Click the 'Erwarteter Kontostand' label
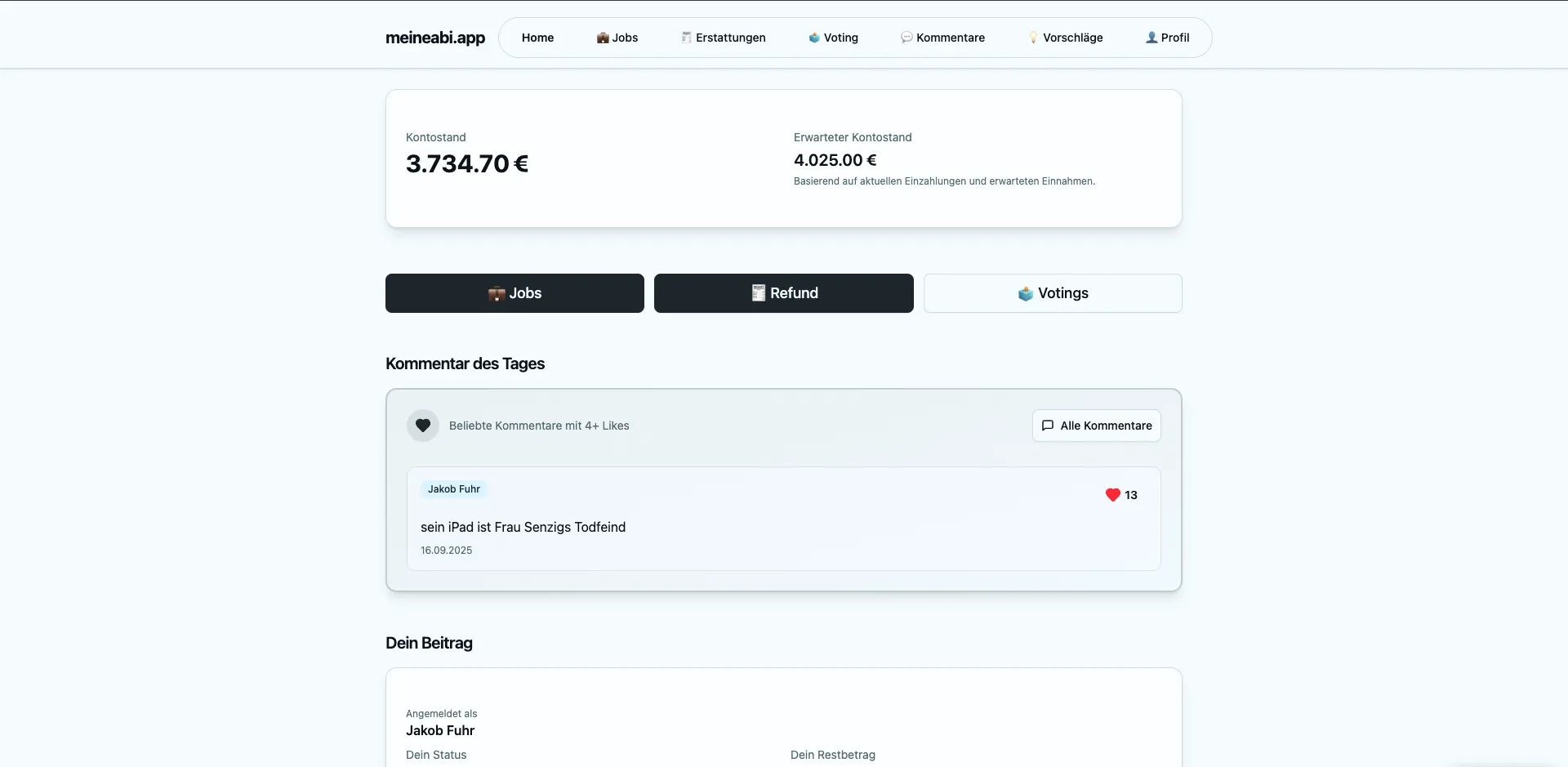Viewport: 1568px width, 767px height. pos(853,137)
